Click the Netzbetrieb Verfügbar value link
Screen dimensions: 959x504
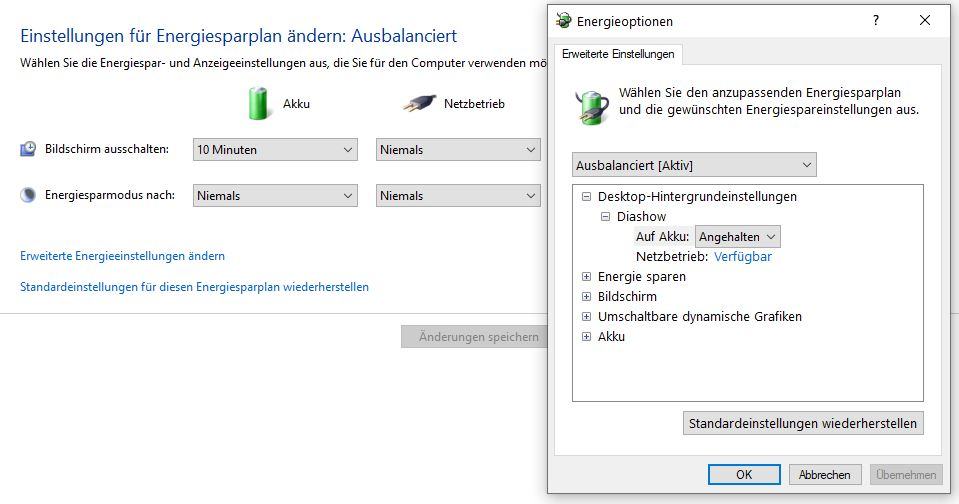(742, 257)
